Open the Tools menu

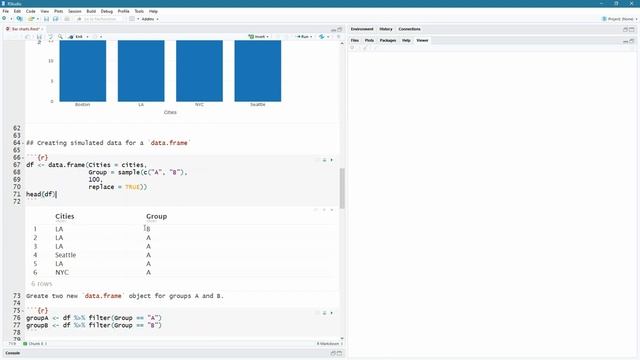click(139, 11)
